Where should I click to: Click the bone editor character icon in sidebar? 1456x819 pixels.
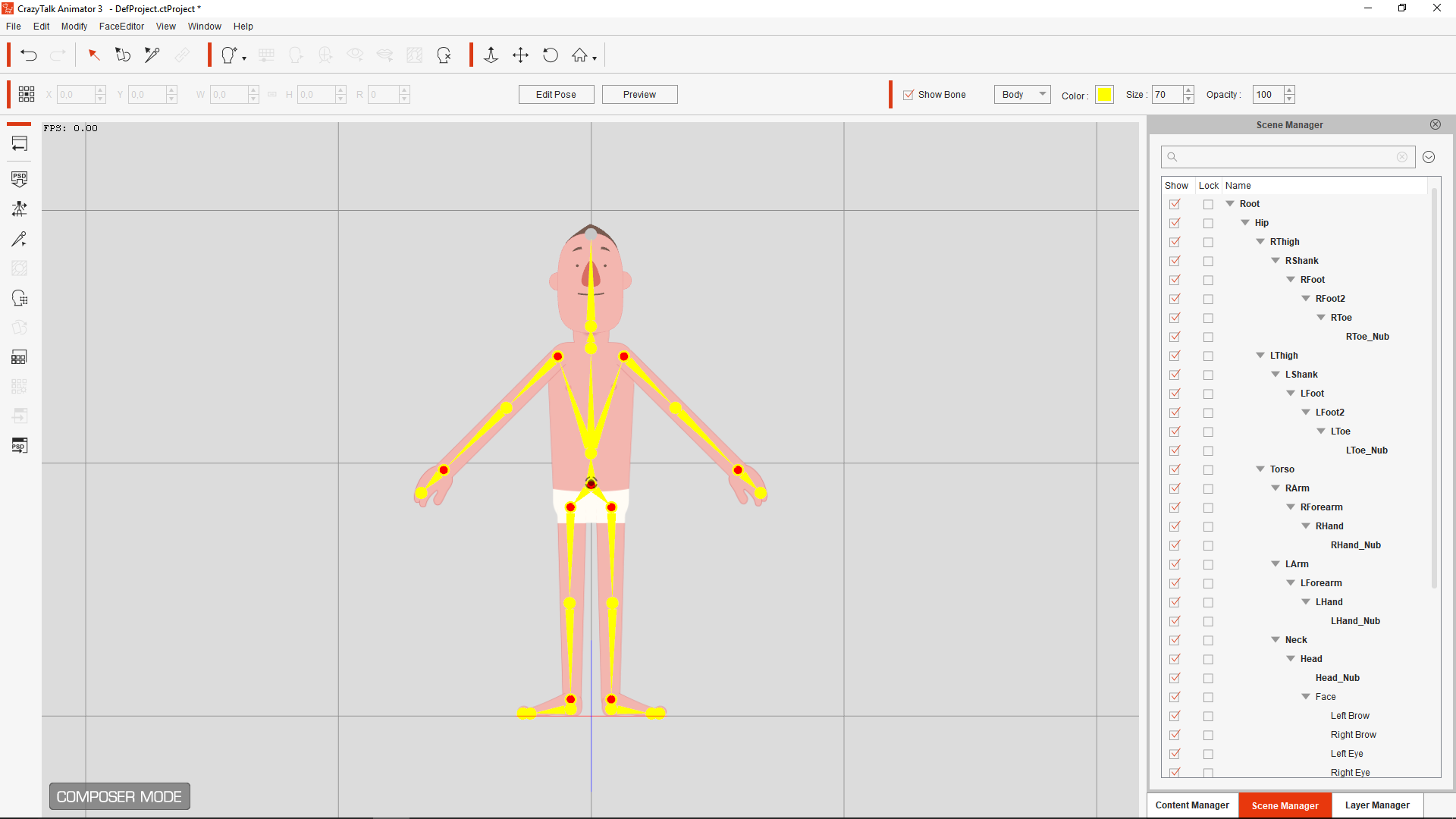[x=20, y=209]
